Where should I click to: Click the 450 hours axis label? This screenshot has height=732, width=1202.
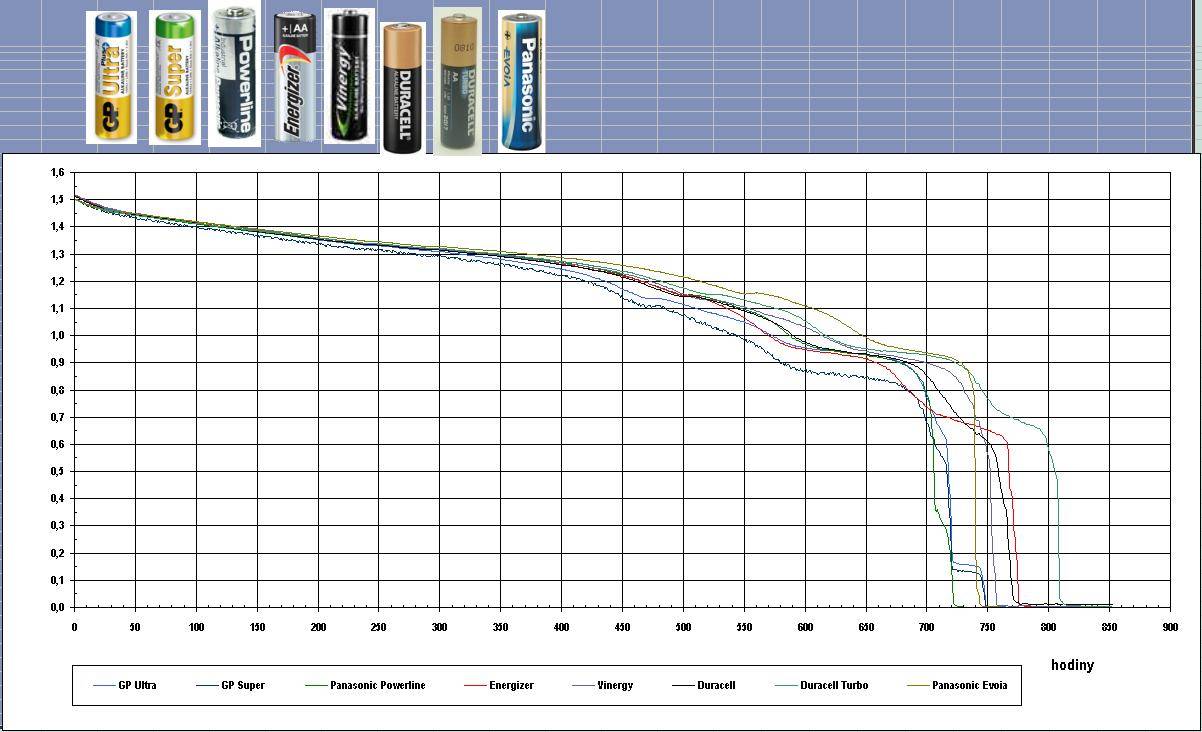pyautogui.click(x=622, y=627)
